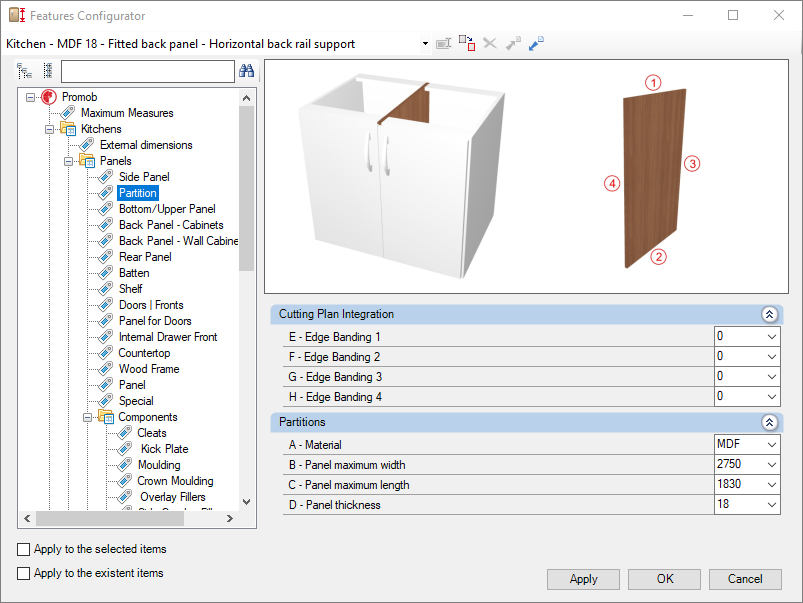Click the white cabinet preview image
This screenshot has width=803, height=603.
[x=402, y=177]
